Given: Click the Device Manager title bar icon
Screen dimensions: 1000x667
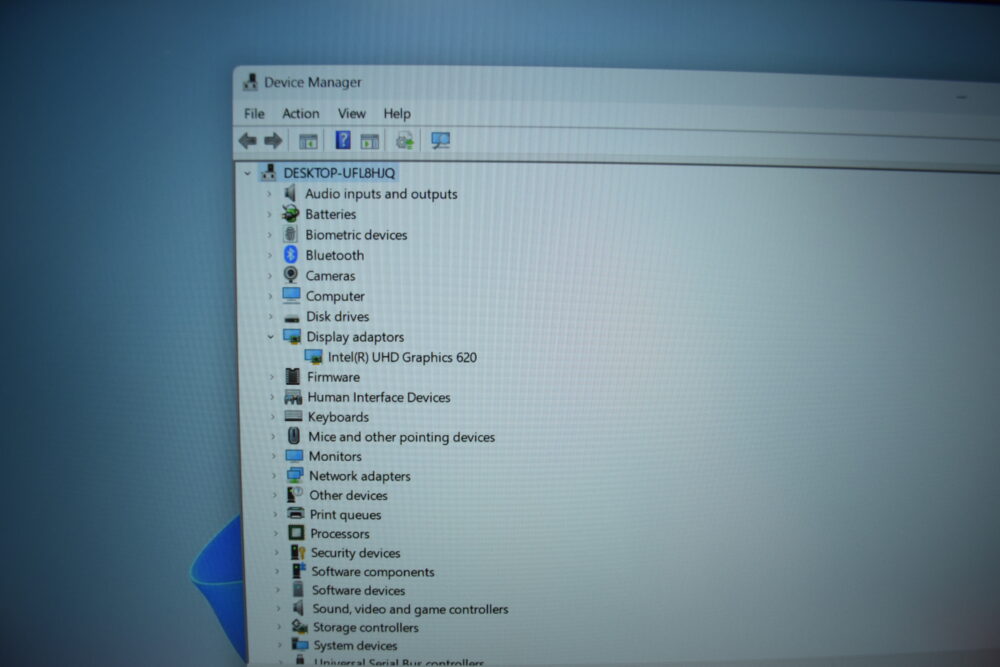Looking at the screenshot, I should [x=251, y=82].
